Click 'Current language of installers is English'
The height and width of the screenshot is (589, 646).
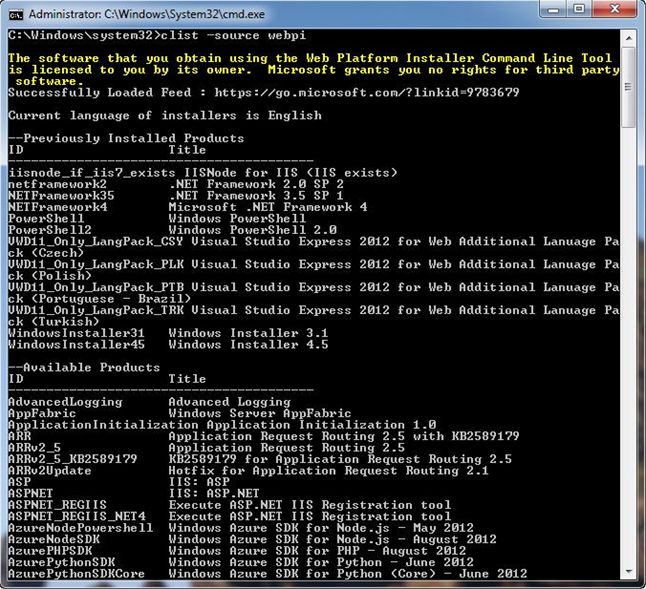tap(165, 115)
